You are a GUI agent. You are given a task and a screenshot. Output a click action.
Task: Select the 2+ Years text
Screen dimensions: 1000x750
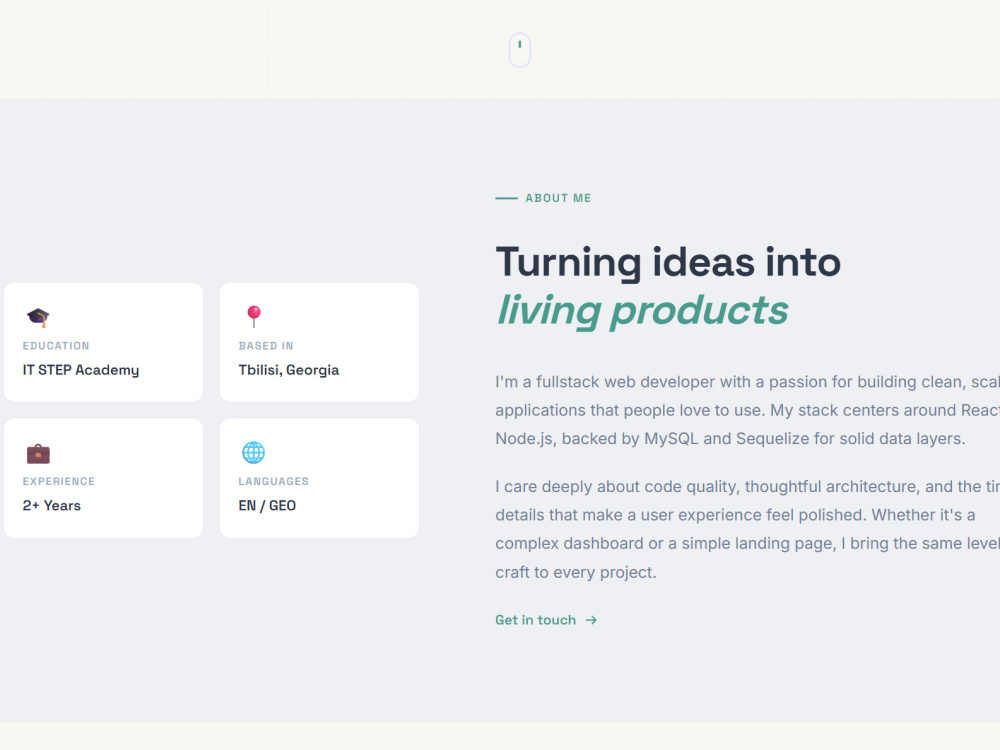tap(52, 505)
